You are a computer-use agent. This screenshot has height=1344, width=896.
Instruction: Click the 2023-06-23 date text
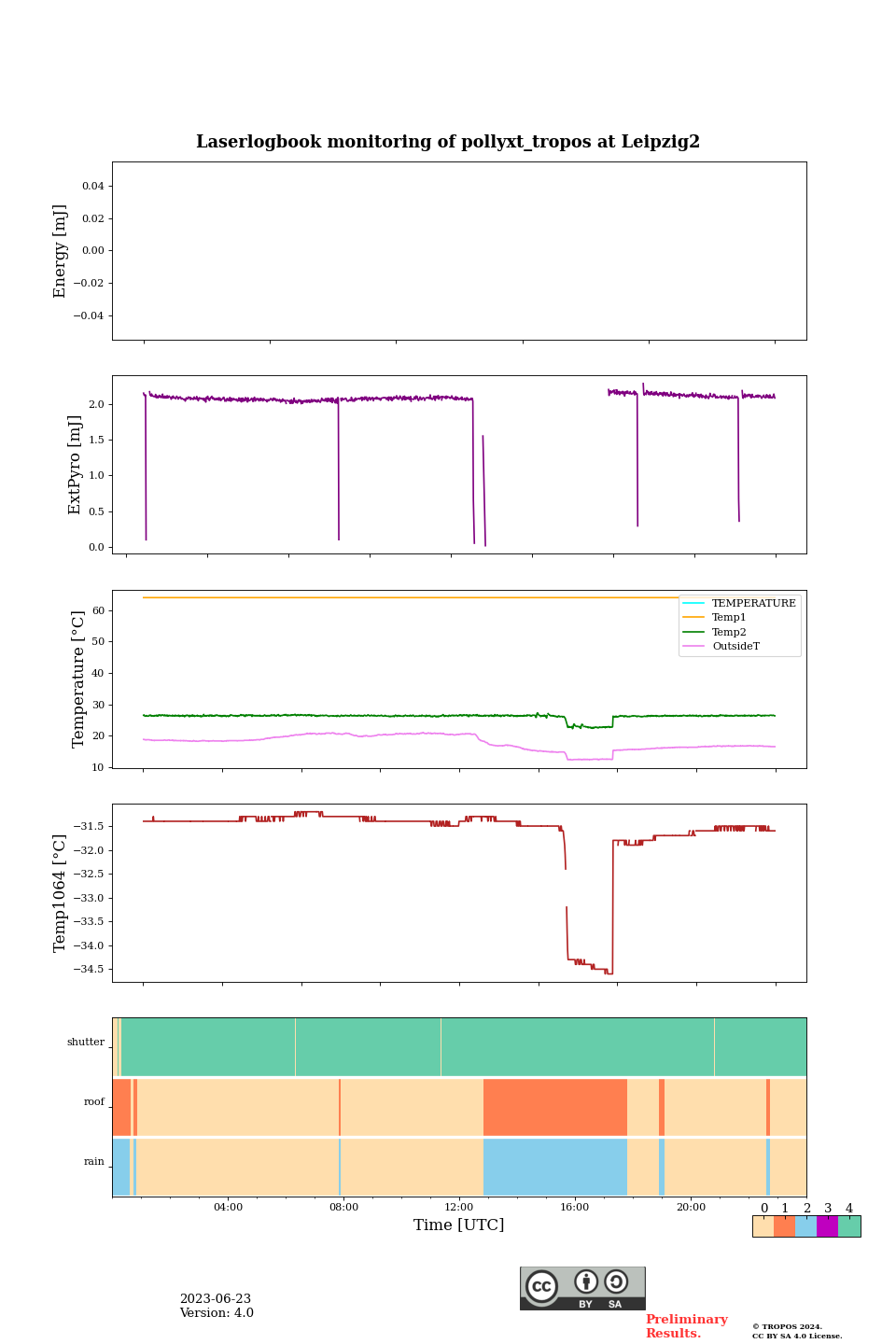point(216,1299)
